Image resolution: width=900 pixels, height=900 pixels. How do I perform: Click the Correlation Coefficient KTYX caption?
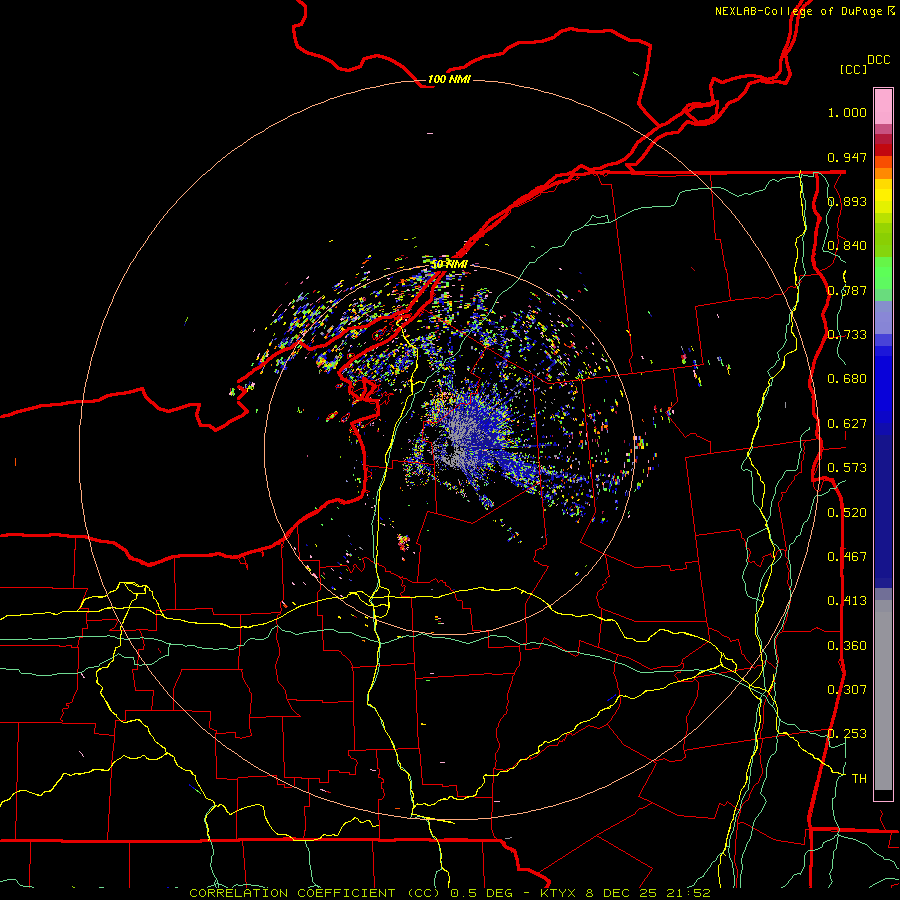pyautogui.click(x=450, y=893)
